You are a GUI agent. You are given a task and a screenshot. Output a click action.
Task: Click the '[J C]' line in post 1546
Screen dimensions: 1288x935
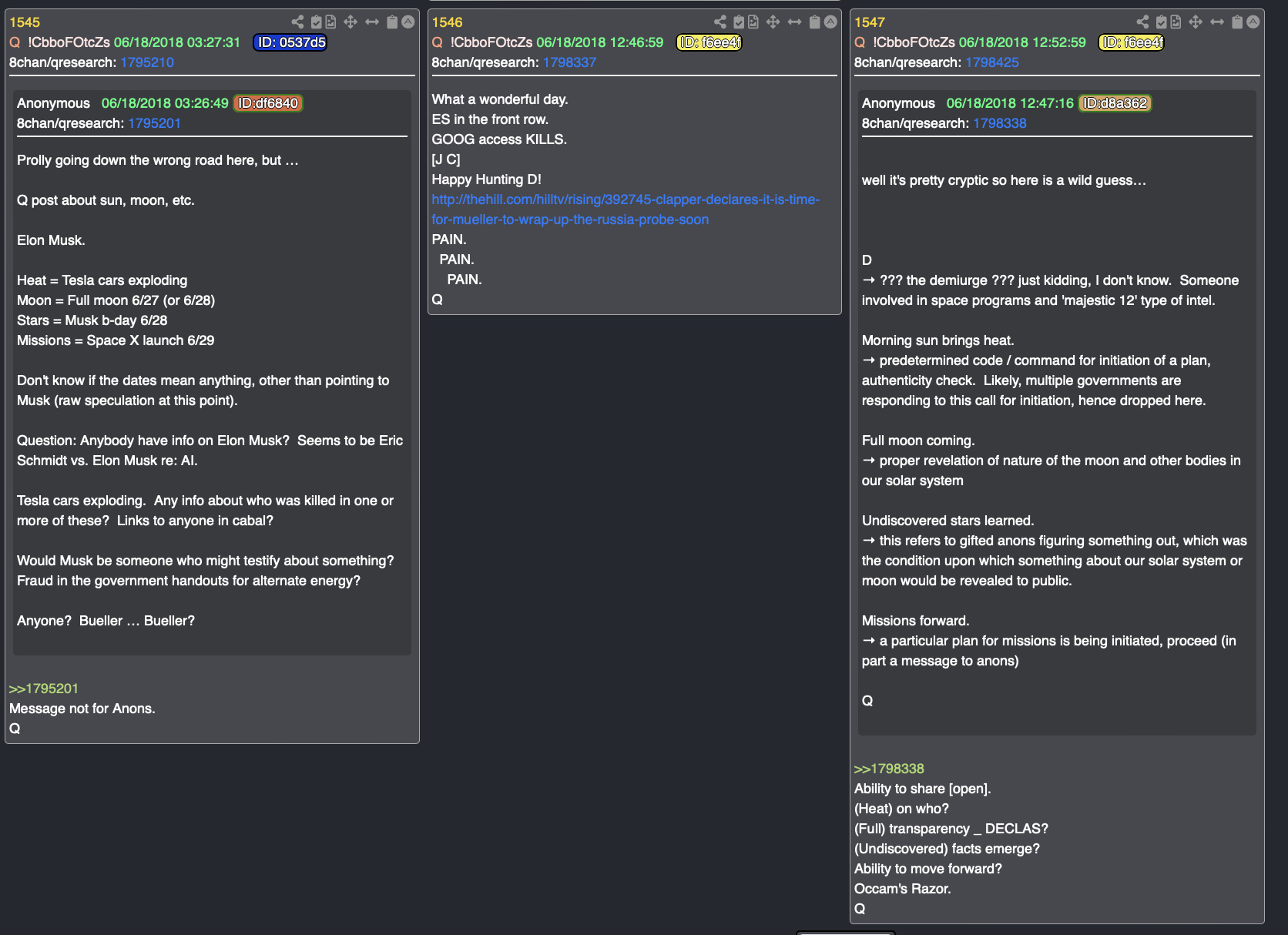pos(446,159)
